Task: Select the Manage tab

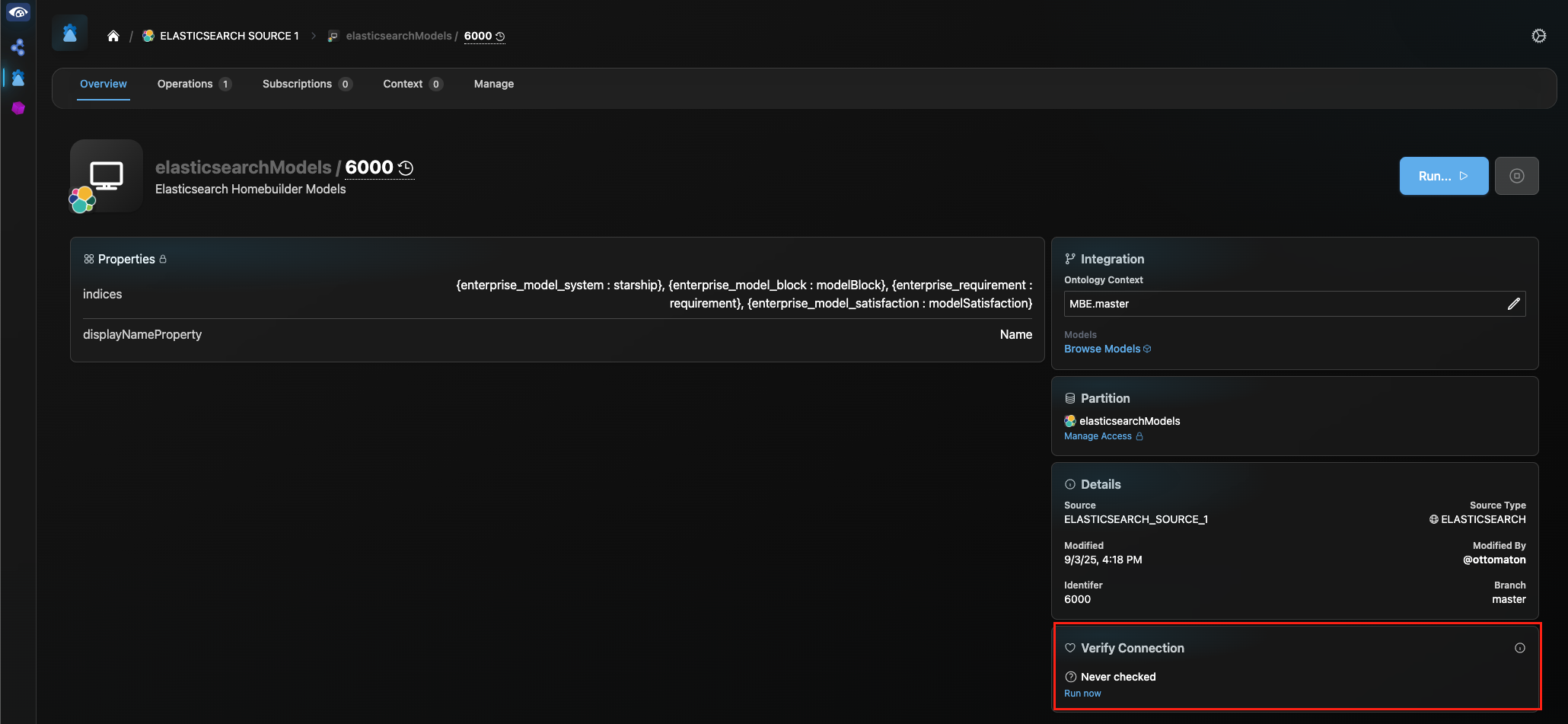Action: (493, 84)
